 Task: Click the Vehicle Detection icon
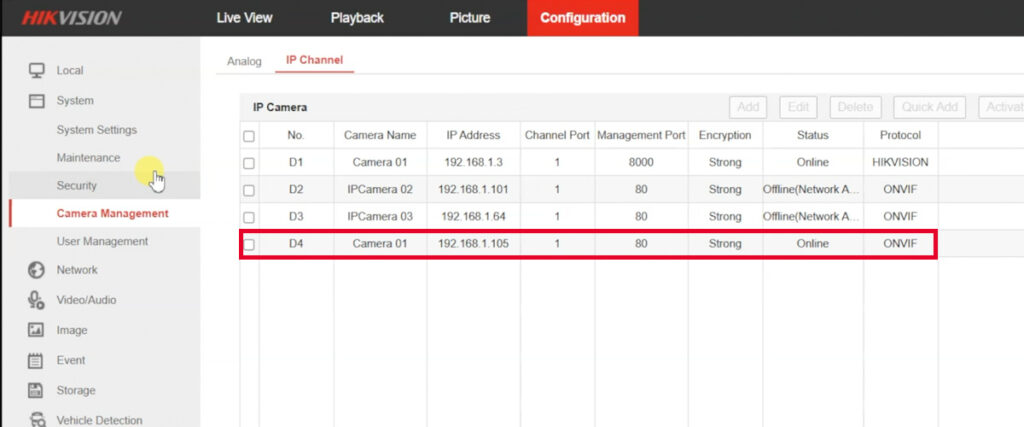pos(37,420)
